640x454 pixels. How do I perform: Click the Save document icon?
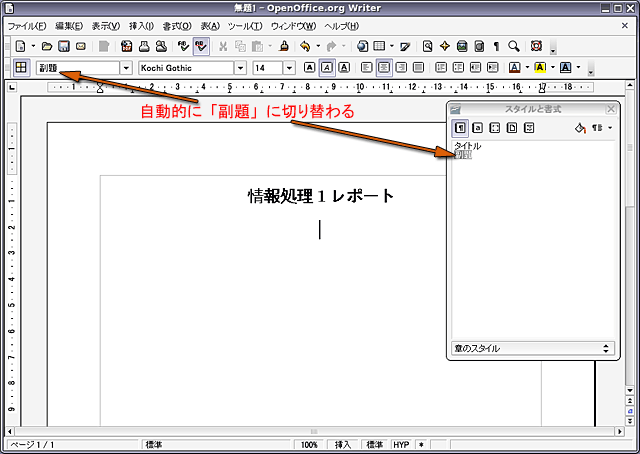coord(64,46)
